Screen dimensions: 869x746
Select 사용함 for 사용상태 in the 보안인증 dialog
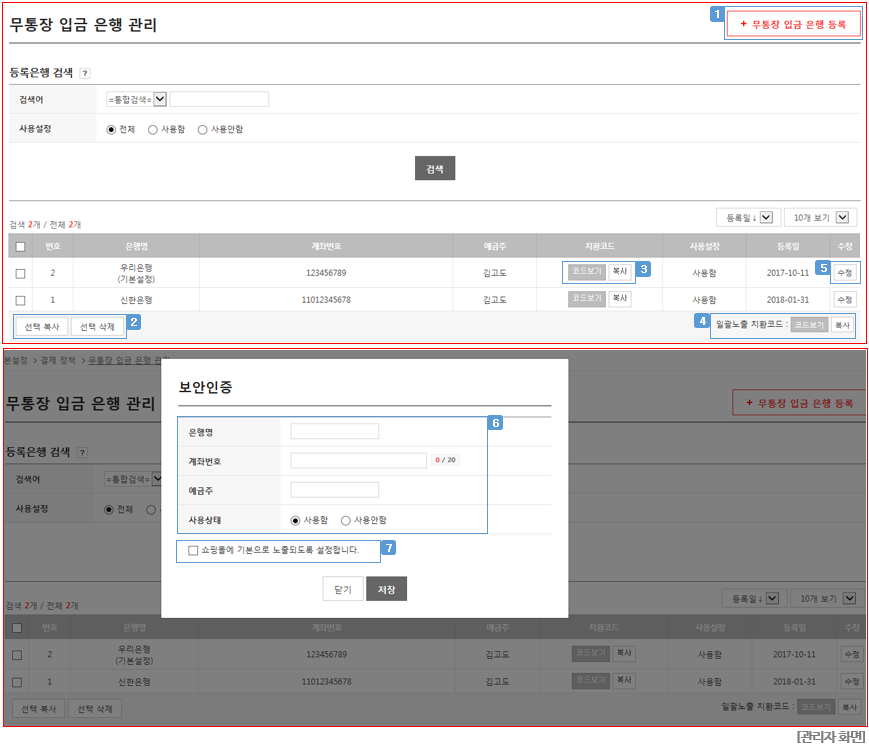pos(295,520)
